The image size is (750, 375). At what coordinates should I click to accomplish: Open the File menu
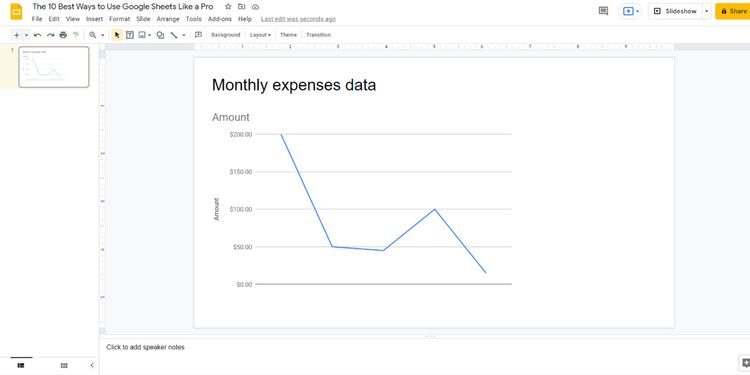click(x=37, y=19)
